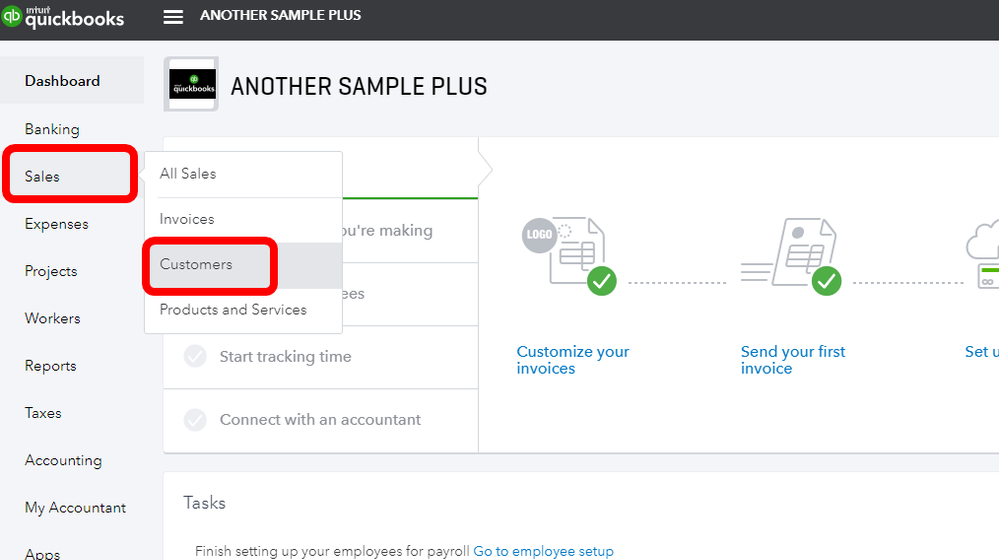Viewport: 999px width, 560px height.
Task: Go to Expenses in sidebar
Action: [x=56, y=224]
